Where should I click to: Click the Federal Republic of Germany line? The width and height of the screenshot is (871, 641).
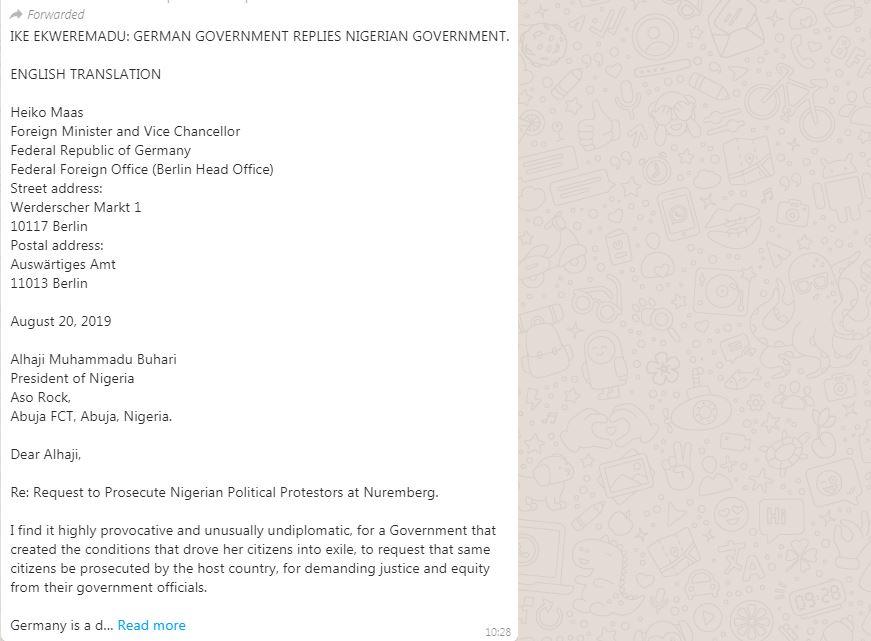101,151
